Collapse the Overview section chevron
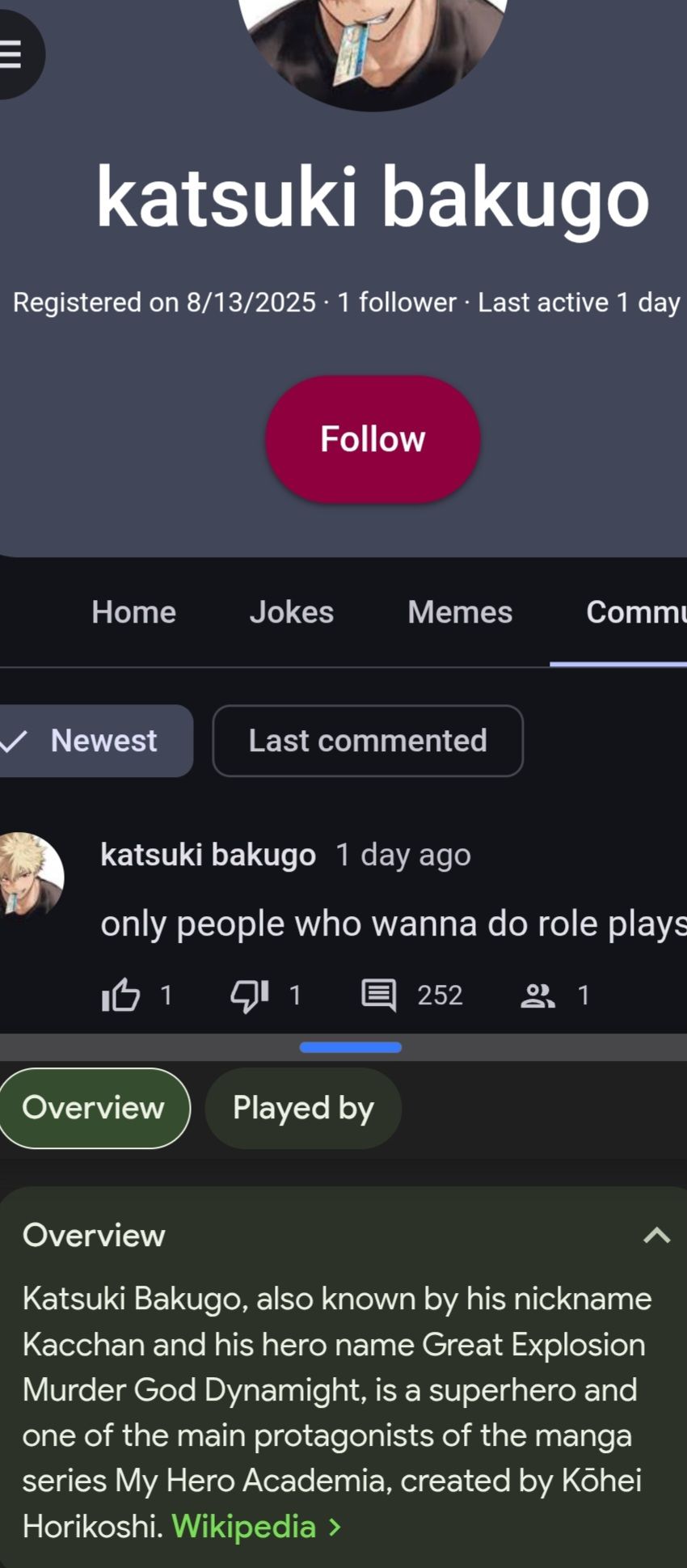687x1568 pixels. pos(656,1236)
